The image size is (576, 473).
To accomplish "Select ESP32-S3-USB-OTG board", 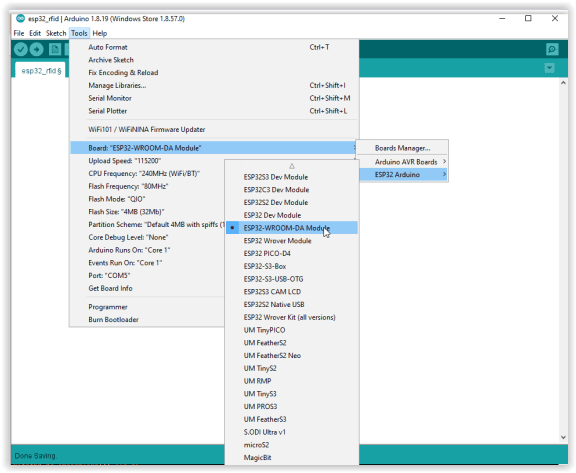I will click(x=292, y=279).
